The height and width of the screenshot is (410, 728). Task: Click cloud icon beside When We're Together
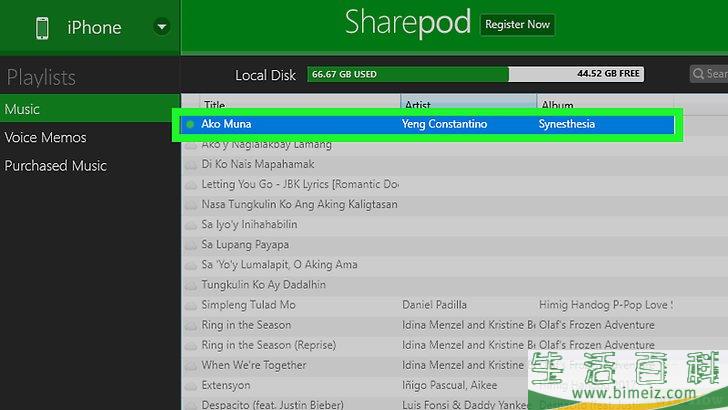pos(191,366)
